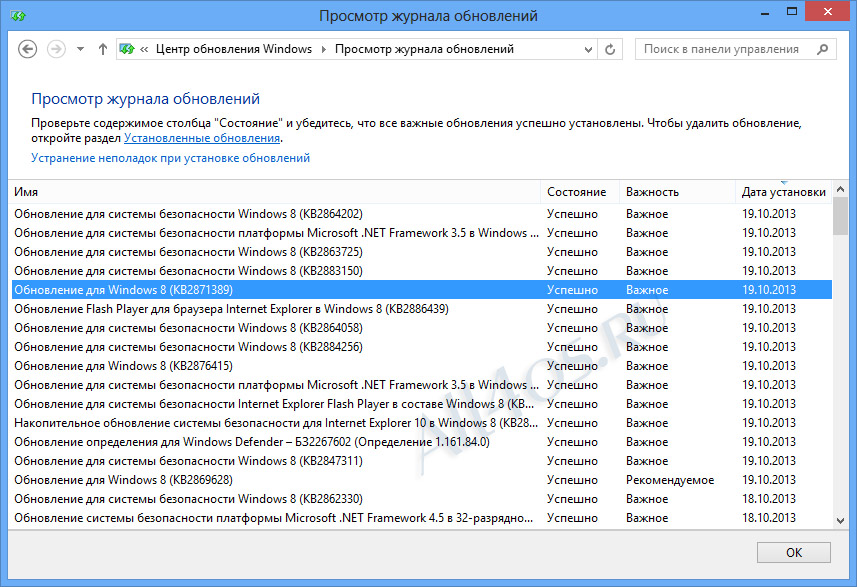Image resolution: width=857 pixels, height=587 pixels.
Task: Sort by the 'Дата установки' column header
Action: [x=783, y=192]
